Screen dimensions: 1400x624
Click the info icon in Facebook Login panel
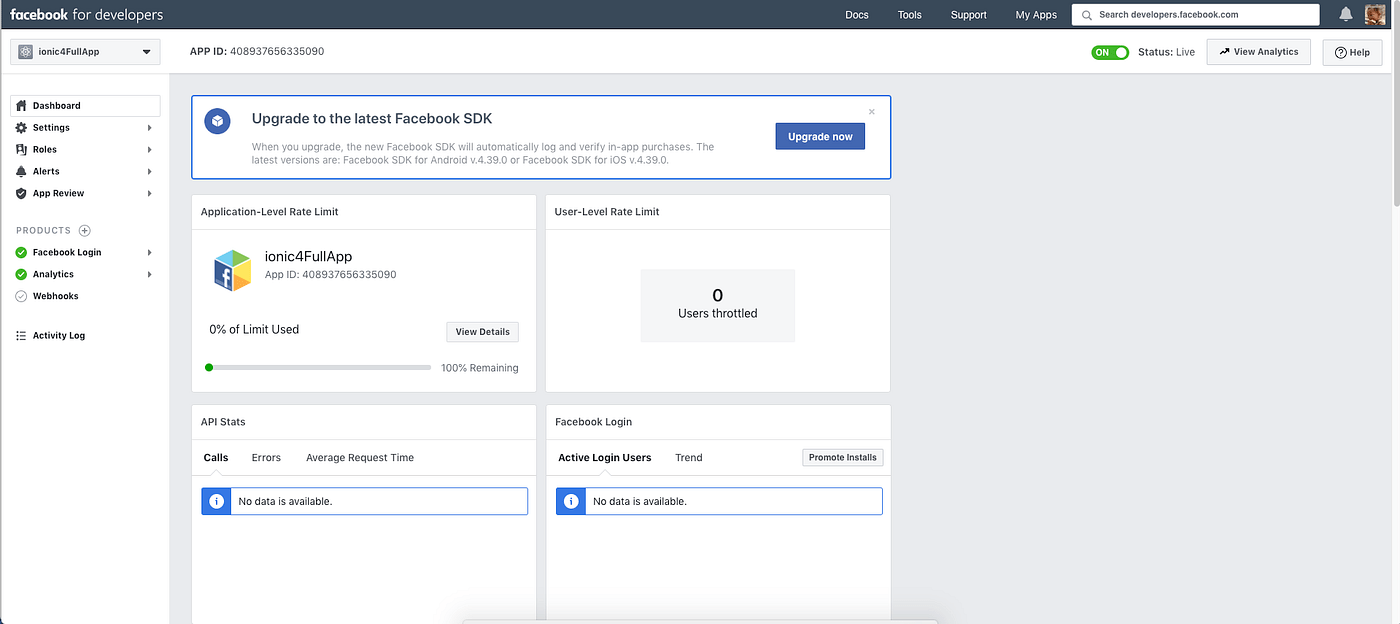pyautogui.click(x=571, y=501)
